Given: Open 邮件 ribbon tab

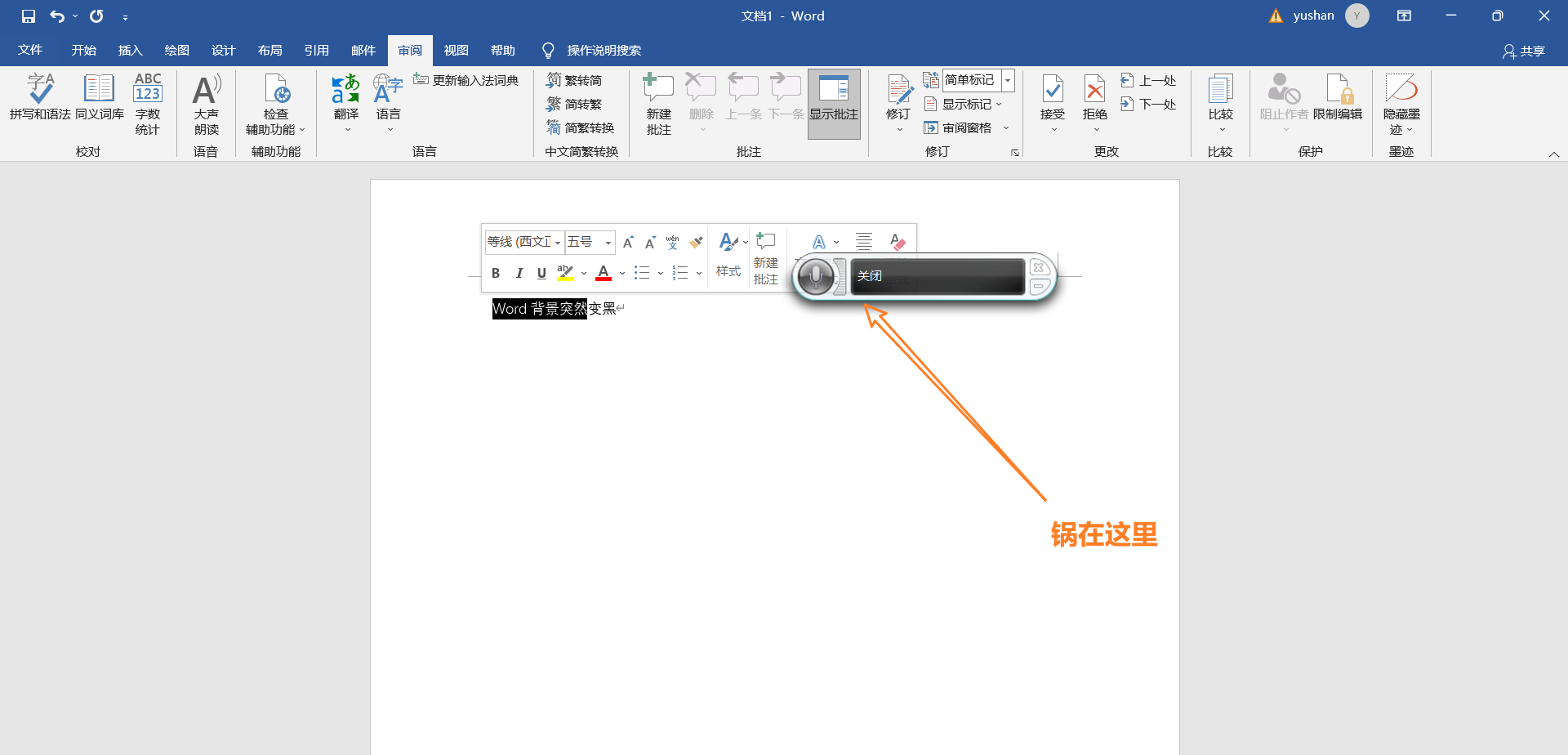Looking at the screenshot, I should tap(363, 50).
